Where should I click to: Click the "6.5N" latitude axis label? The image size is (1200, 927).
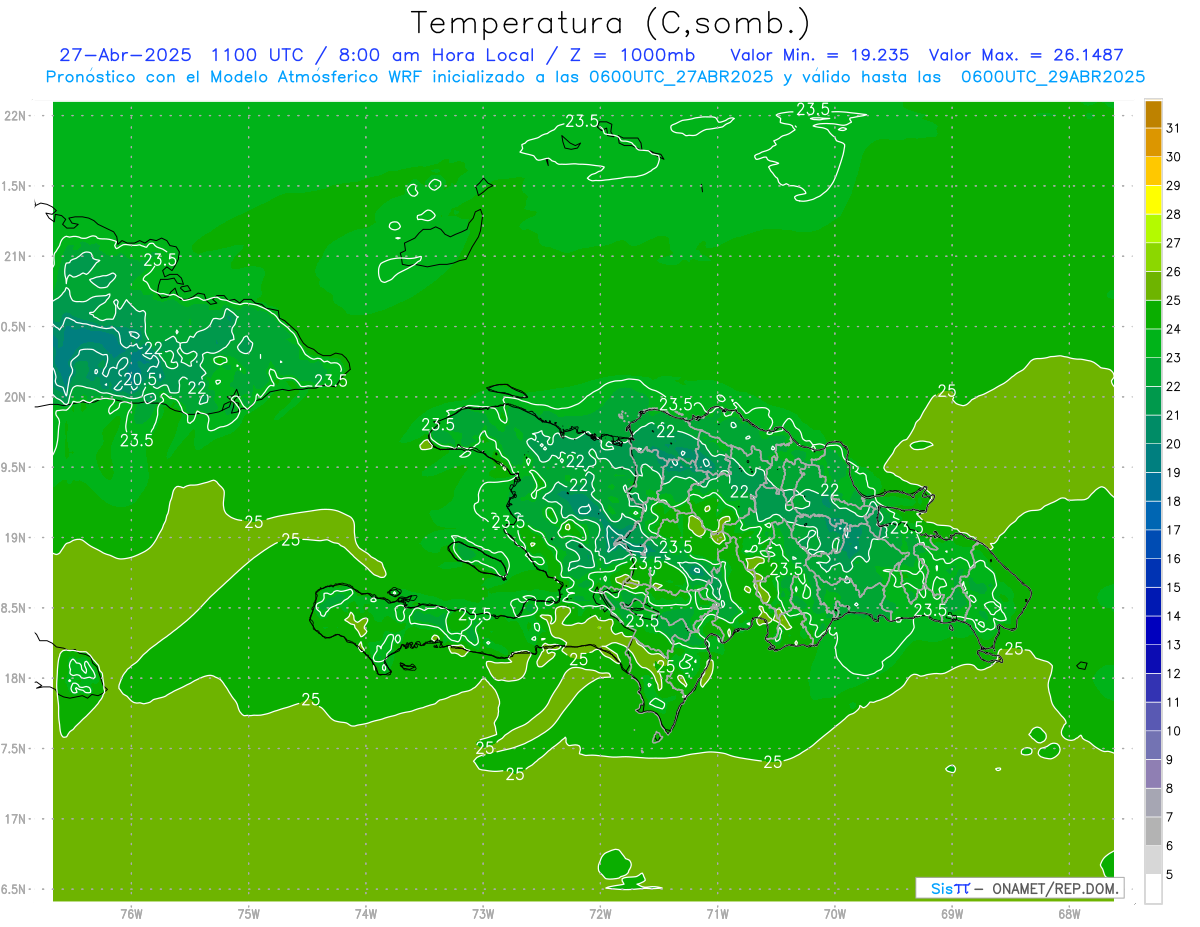click(x=14, y=890)
